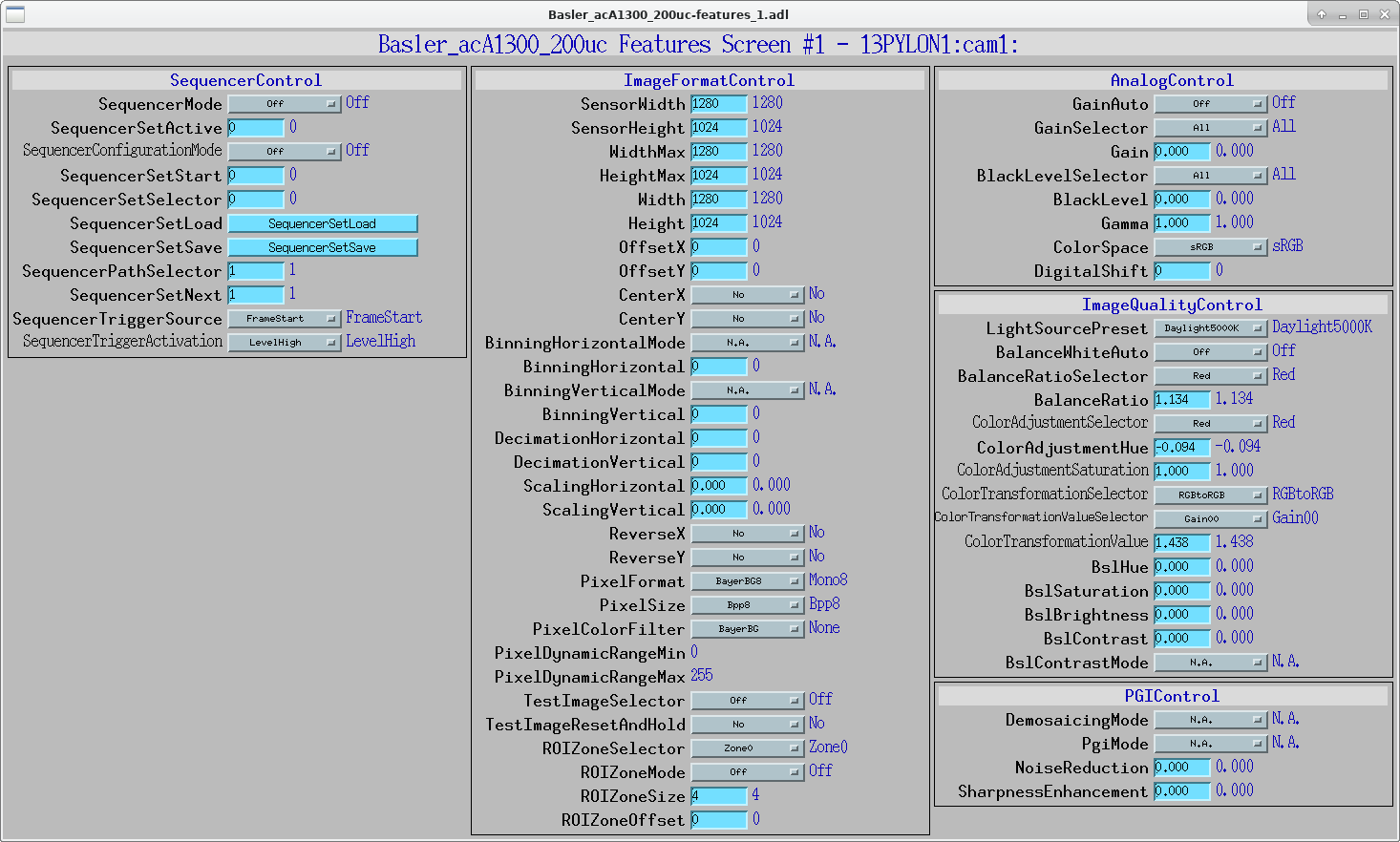Open the TestImageSelector dropdown
Viewport: 1400px width, 842px height.
748,700
